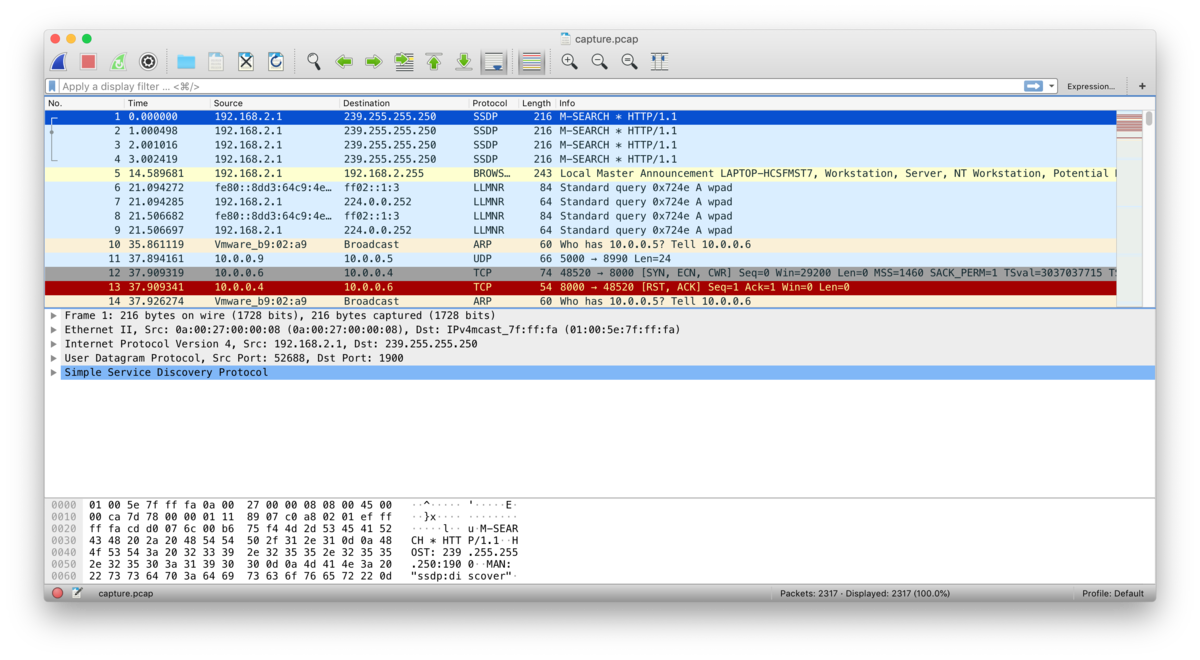Zoom out on packet text
The width and height of the screenshot is (1200, 660).
599,62
